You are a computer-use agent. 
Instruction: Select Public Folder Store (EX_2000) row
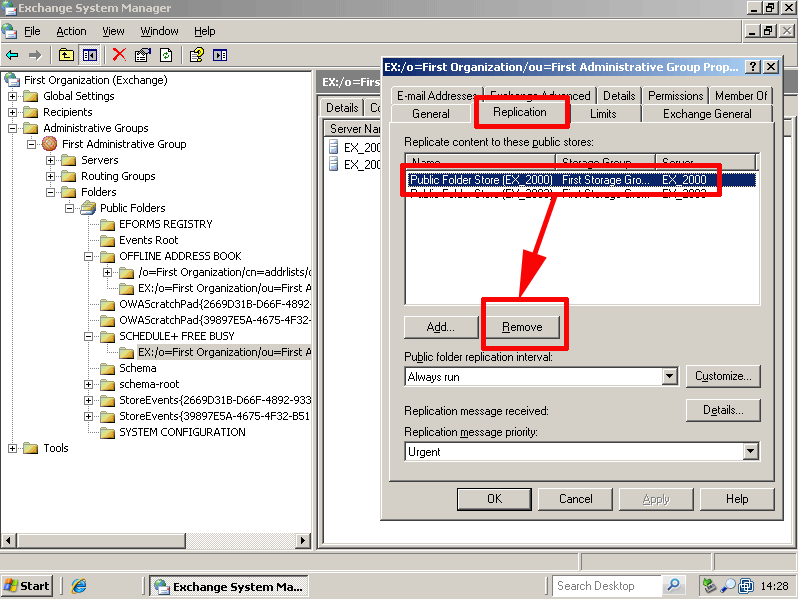(x=582, y=180)
